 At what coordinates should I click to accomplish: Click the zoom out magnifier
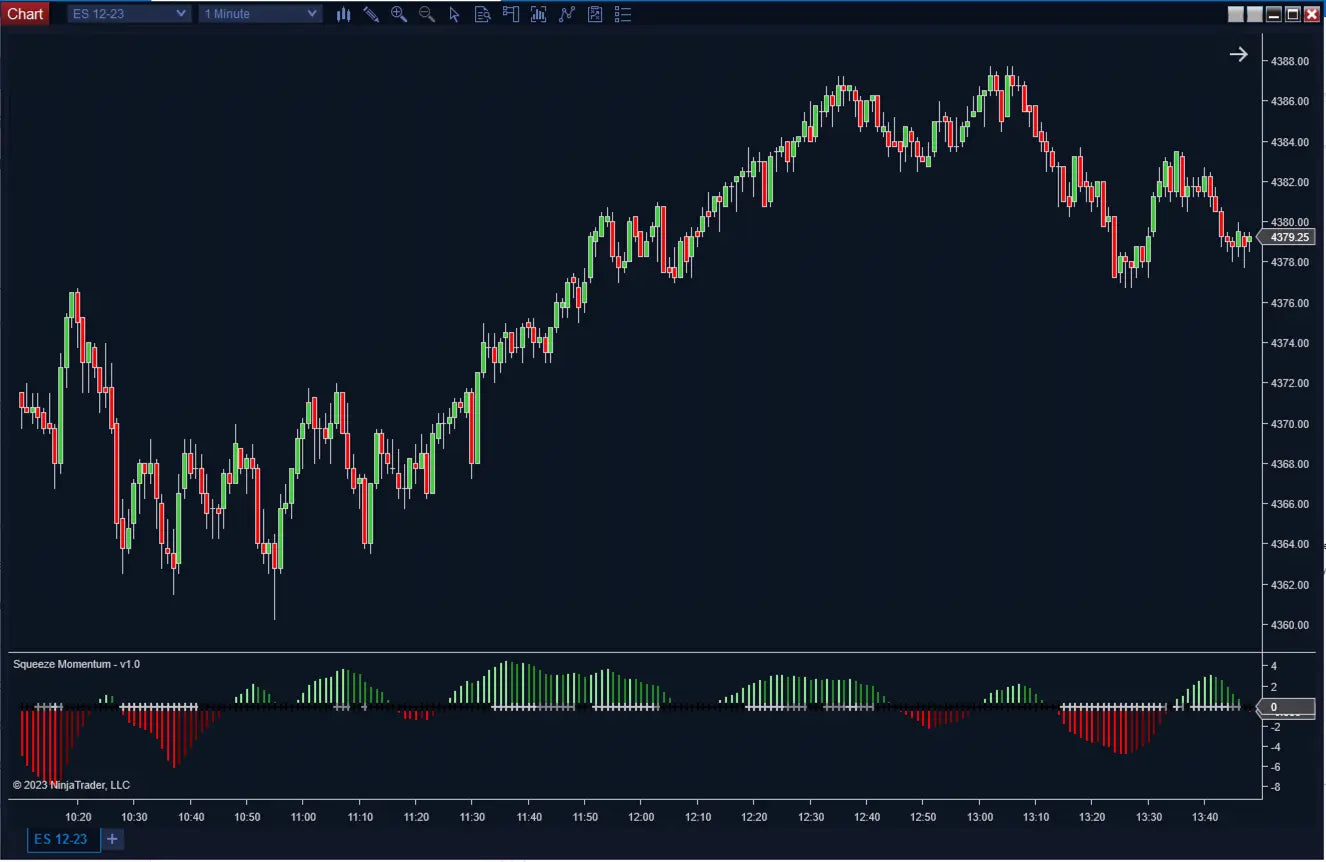point(427,14)
